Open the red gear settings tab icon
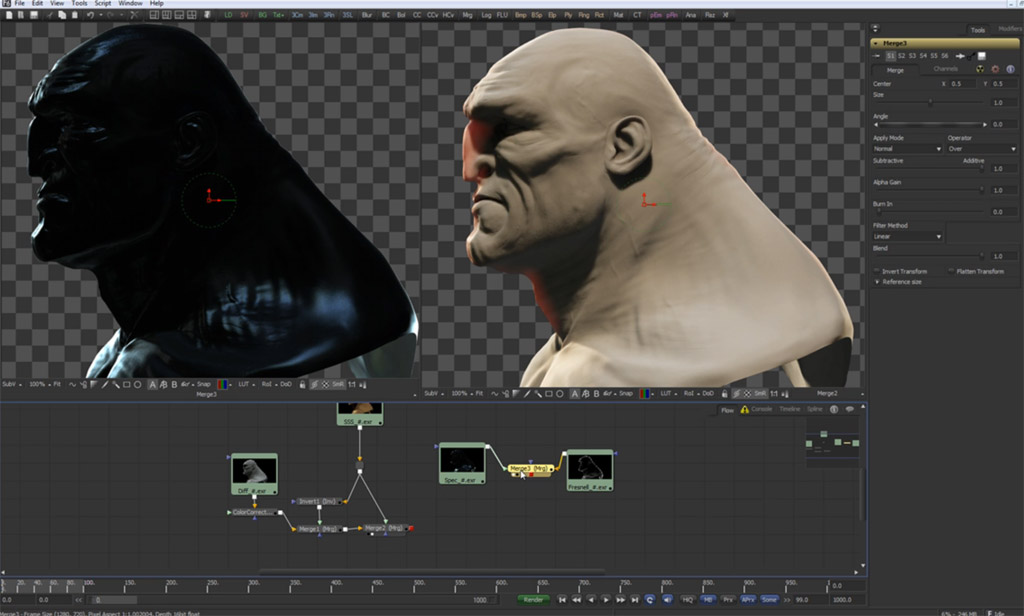Screen dimensions: 1024x616 pos(995,69)
